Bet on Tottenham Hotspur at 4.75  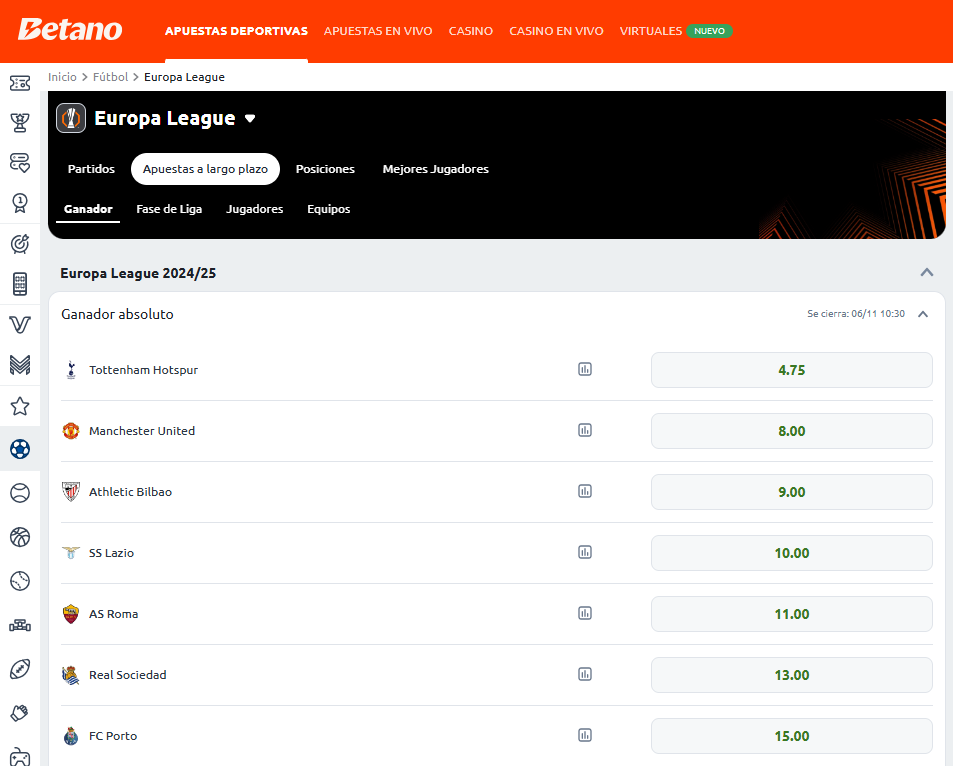click(791, 370)
